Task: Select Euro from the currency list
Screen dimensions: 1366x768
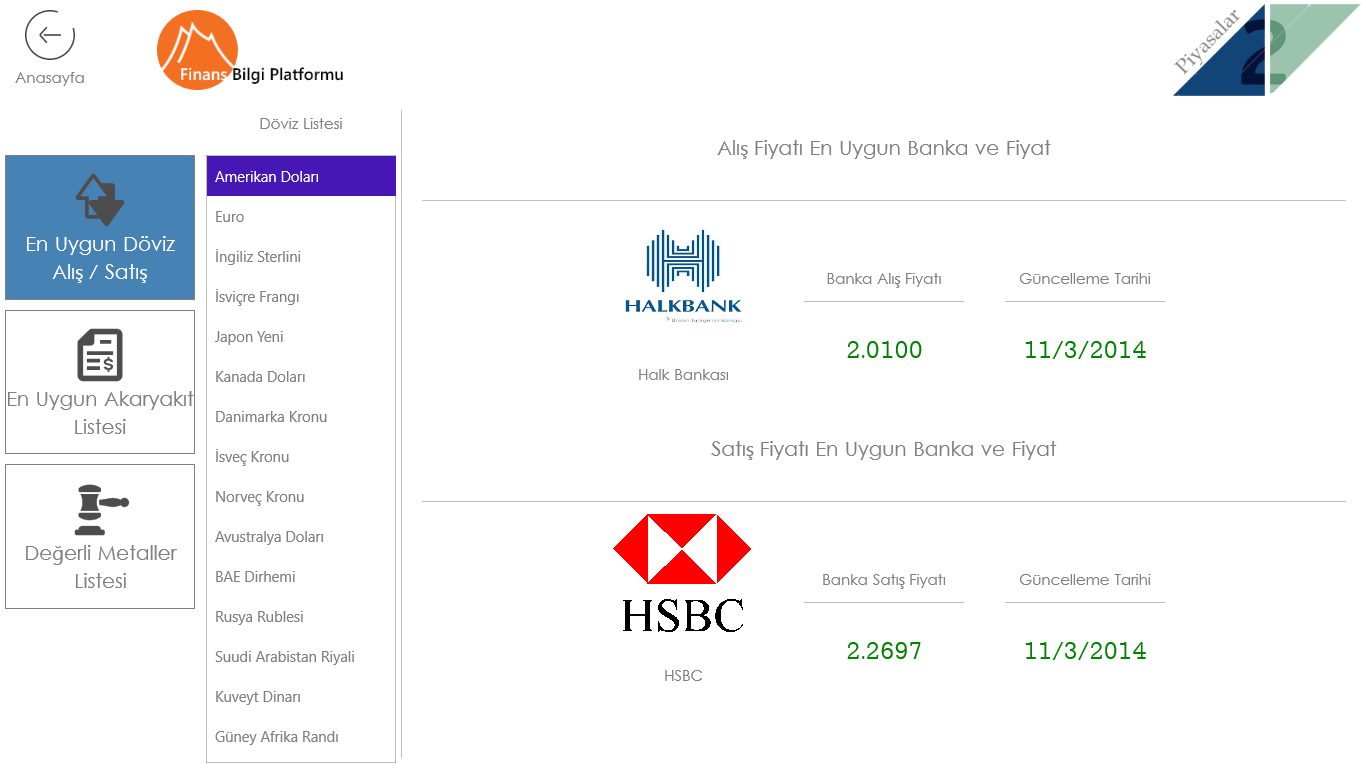Action: pos(301,217)
